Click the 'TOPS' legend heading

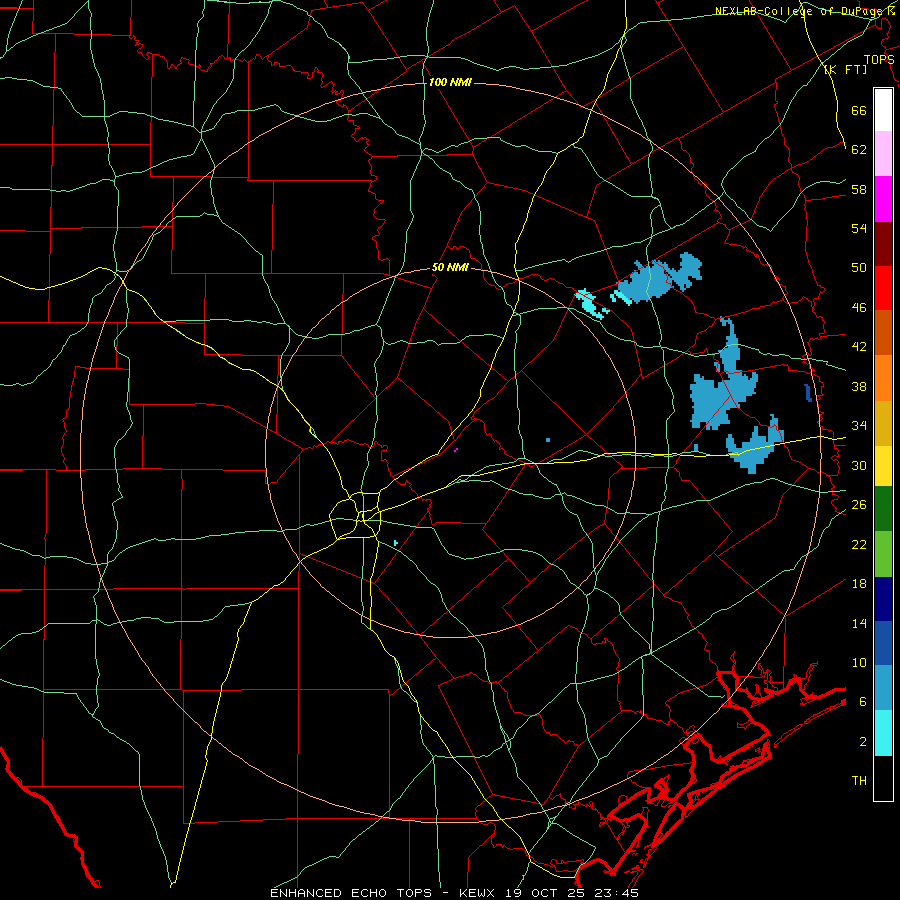tap(879, 60)
